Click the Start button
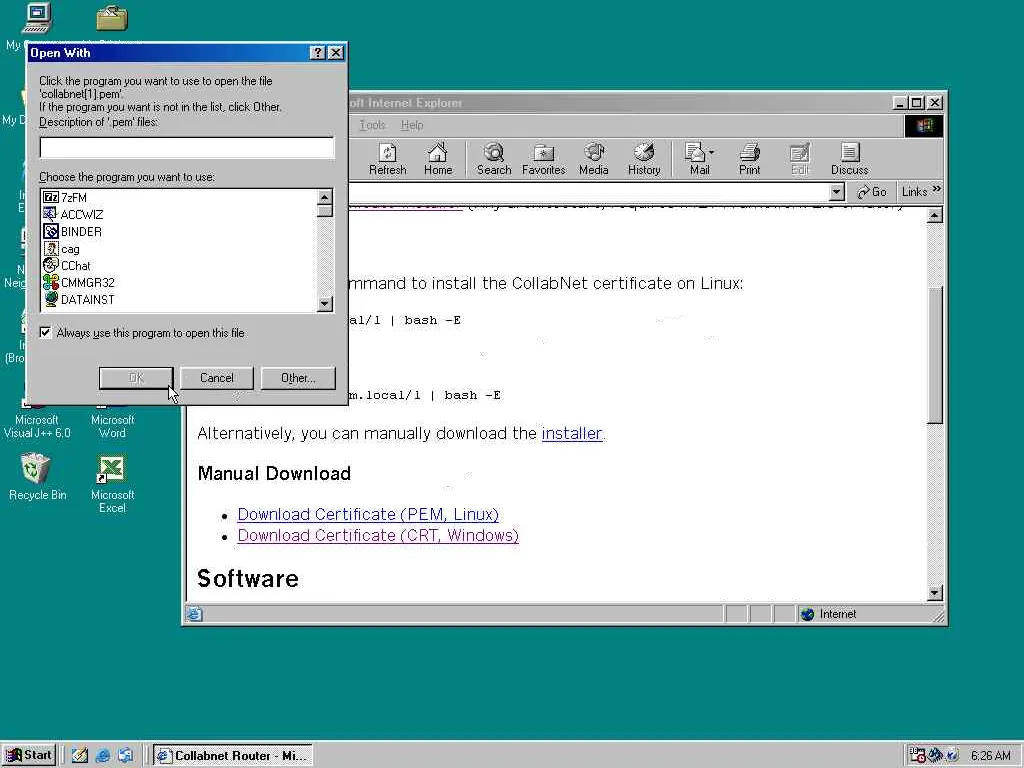 [x=30, y=755]
